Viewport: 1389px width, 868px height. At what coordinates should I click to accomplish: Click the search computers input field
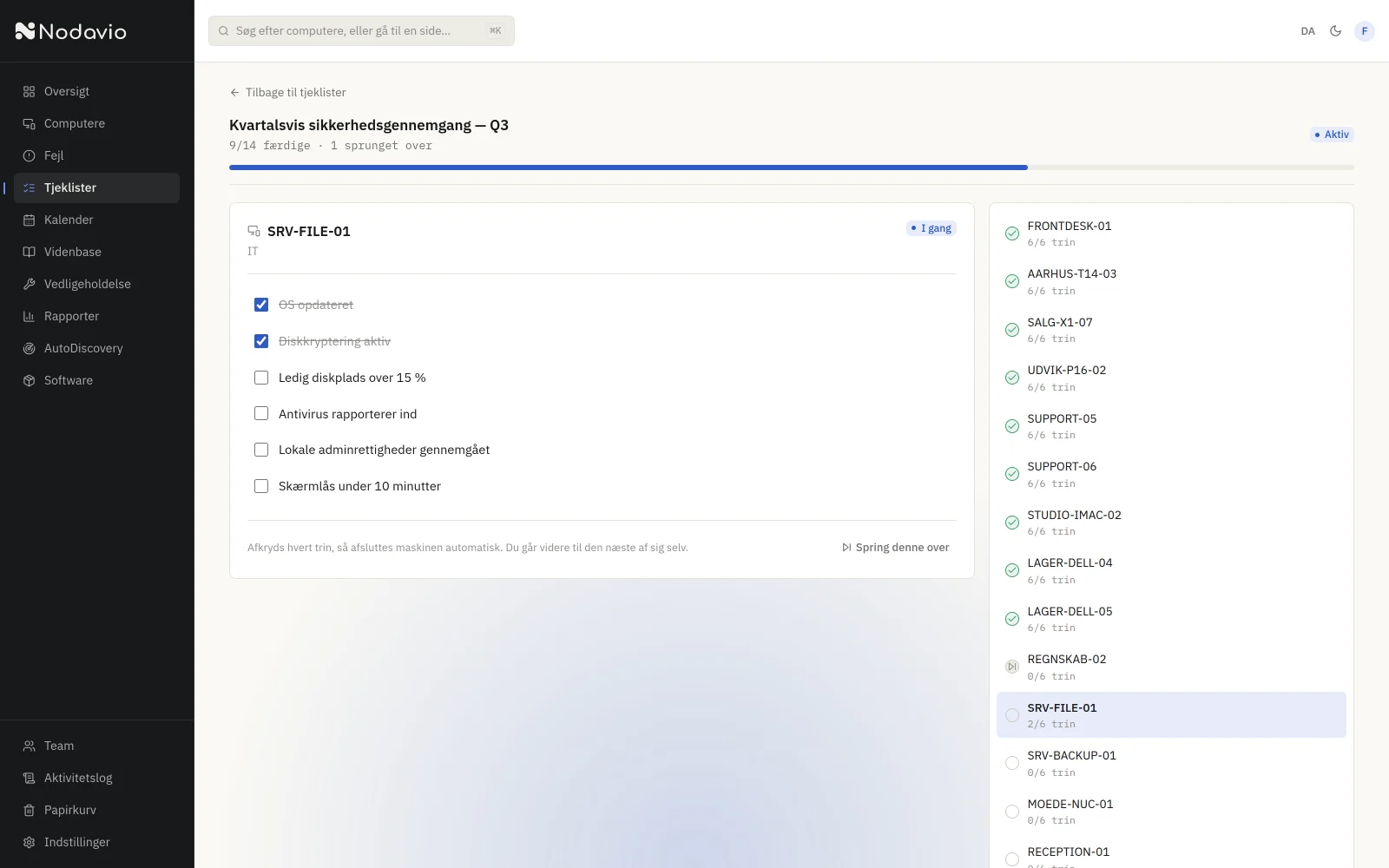[361, 31]
